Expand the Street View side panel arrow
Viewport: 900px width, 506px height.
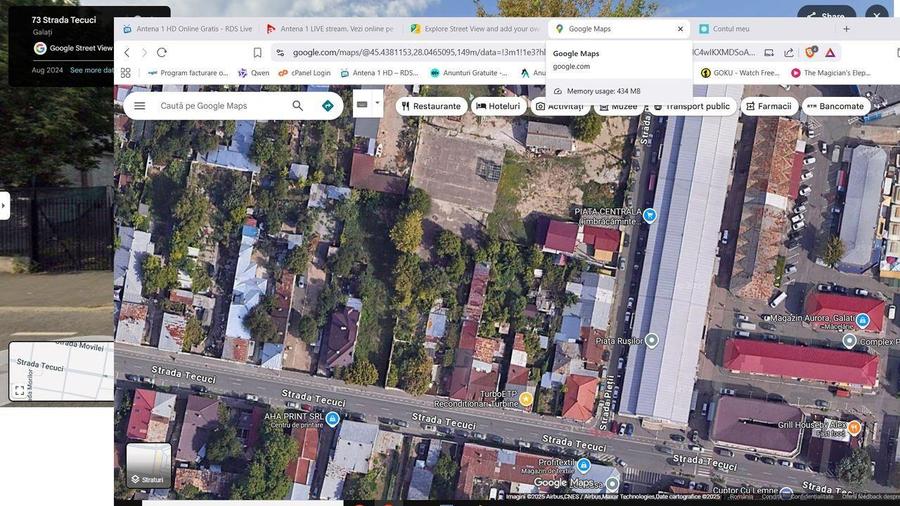click(x=4, y=205)
